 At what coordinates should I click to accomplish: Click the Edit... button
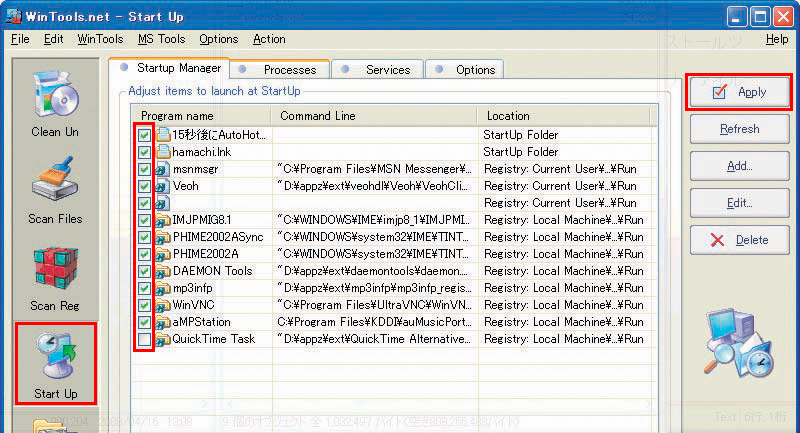coord(739,203)
